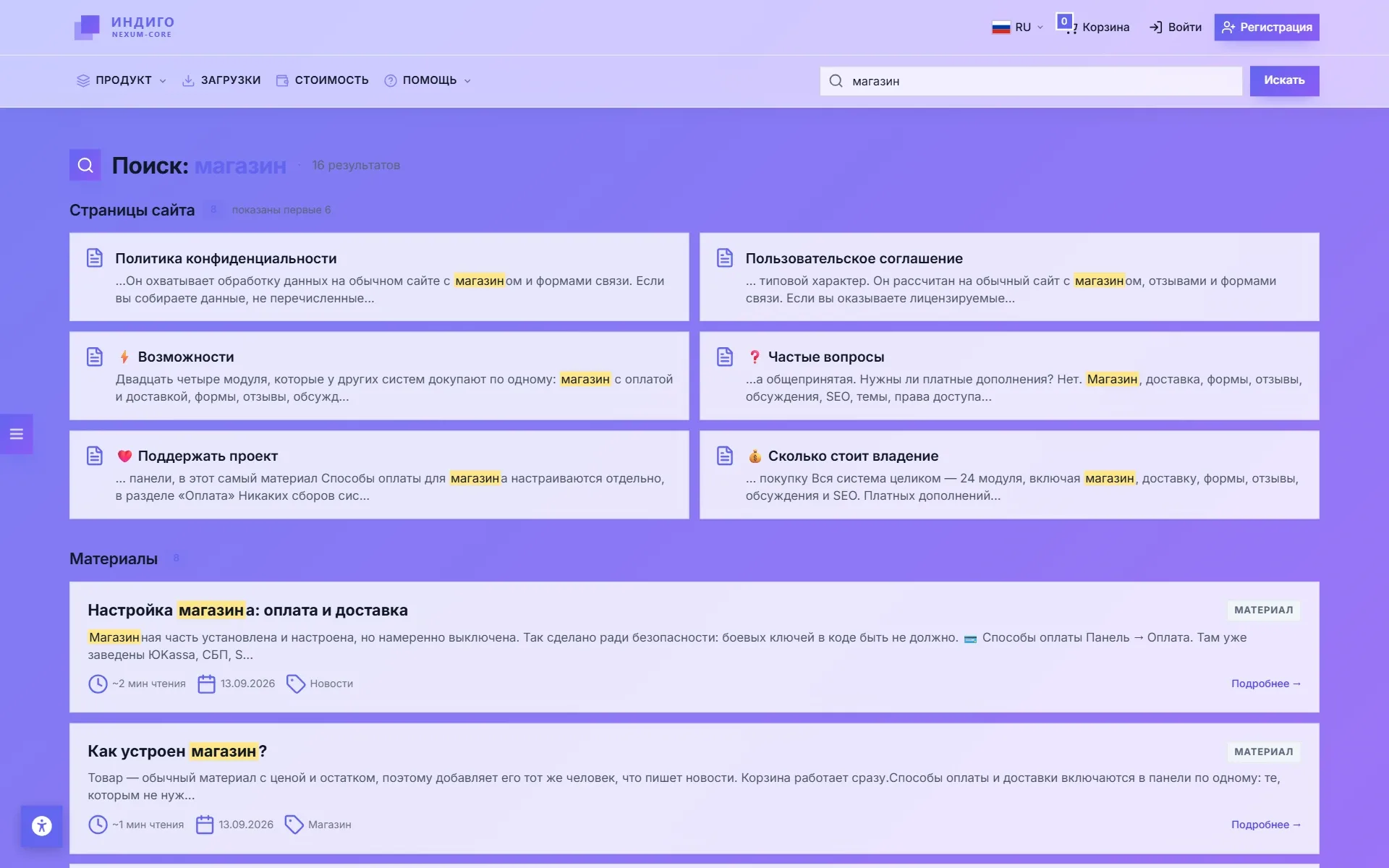The height and width of the screenshot is (868, 1389).
Task: Open the Сколько стоит владение page result
Action: 1009,475
